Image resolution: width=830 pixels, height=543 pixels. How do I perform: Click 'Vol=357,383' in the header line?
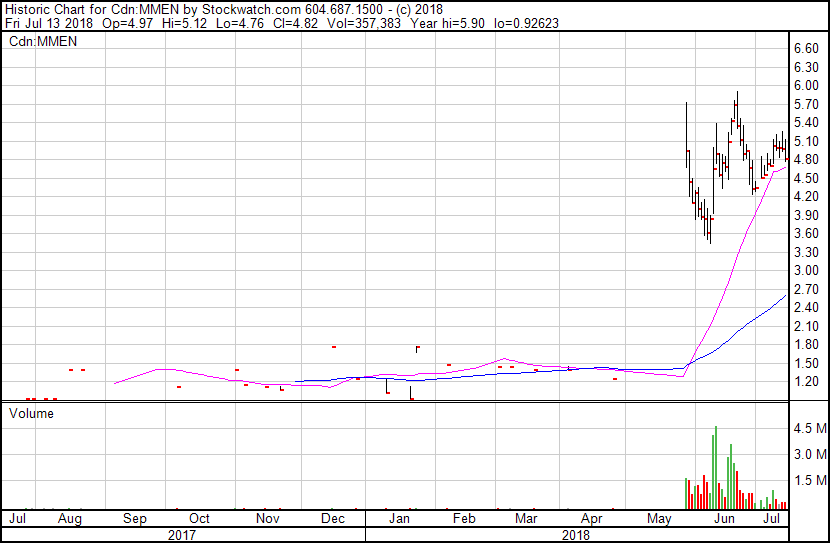point(364,24)
